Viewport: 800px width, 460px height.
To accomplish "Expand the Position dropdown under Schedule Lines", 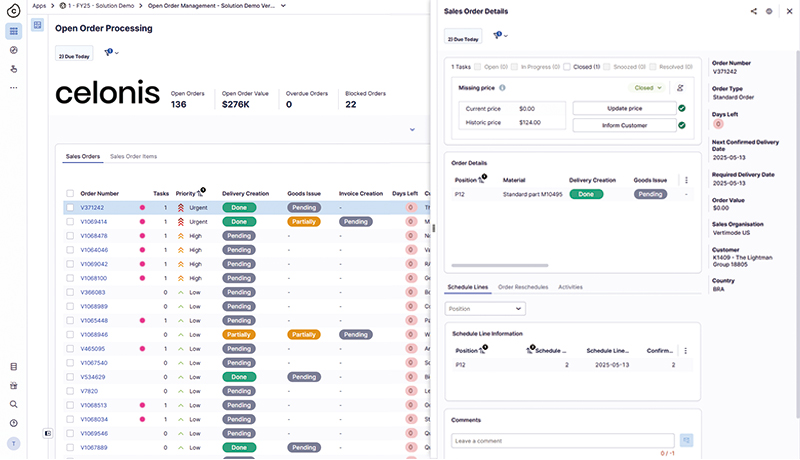I will (x=485, y=309).
